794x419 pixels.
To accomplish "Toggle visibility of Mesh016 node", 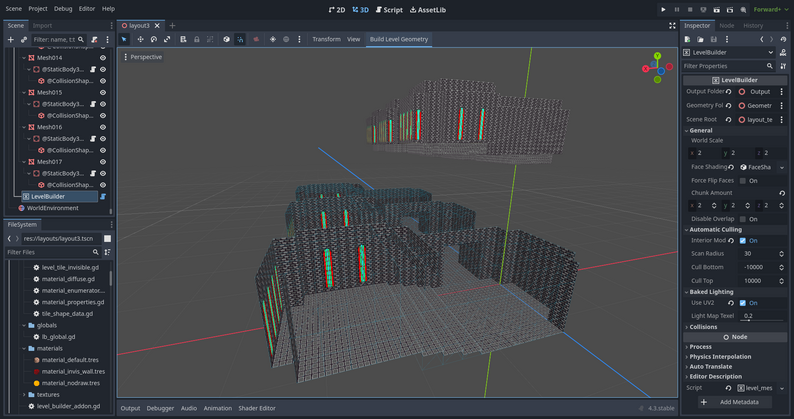I will pos(103,127).
